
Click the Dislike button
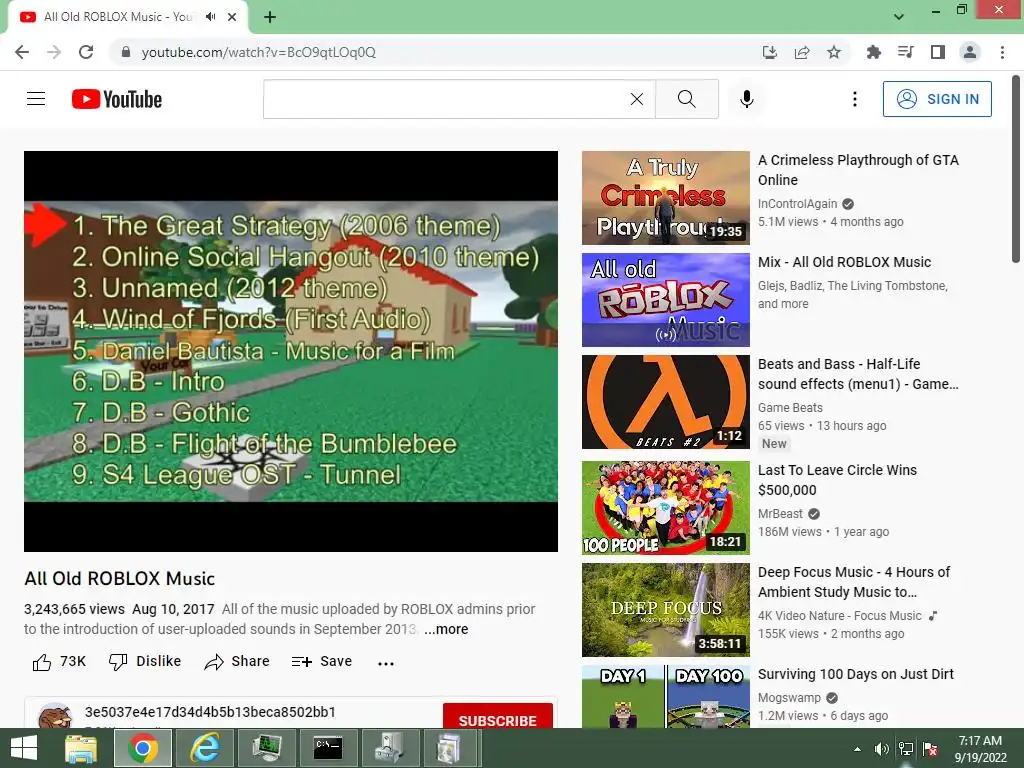click(145, 662)
